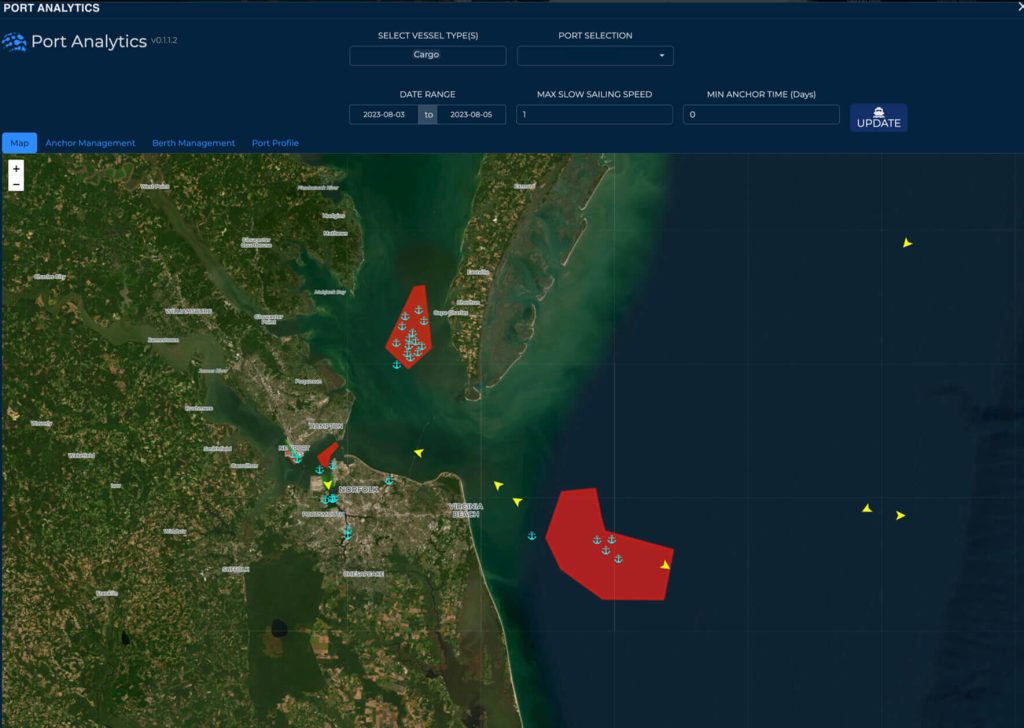The image size is (1024, 728).
Task: Open the end date 2023-08-05 picker
Action: (x=471, y=115)
